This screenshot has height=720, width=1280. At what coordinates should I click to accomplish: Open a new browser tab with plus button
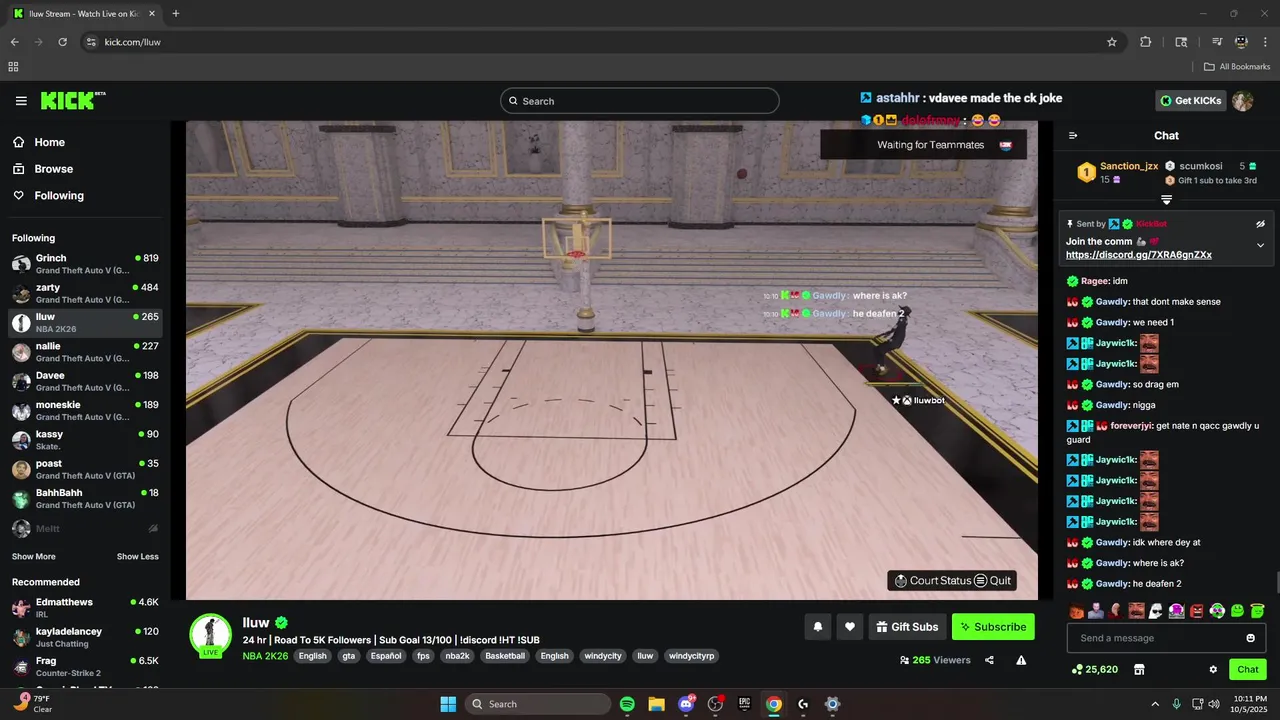[x=176, y=14]
